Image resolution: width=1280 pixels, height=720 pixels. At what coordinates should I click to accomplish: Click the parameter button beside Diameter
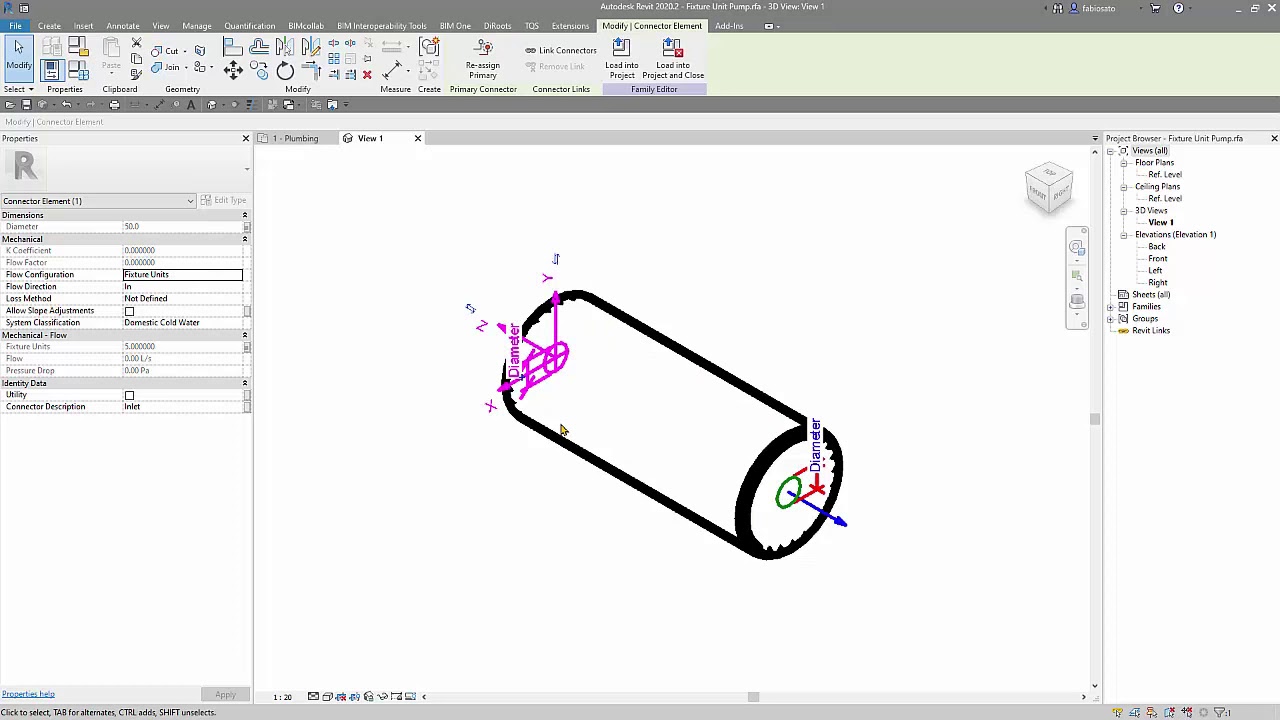tap(246, 227)
